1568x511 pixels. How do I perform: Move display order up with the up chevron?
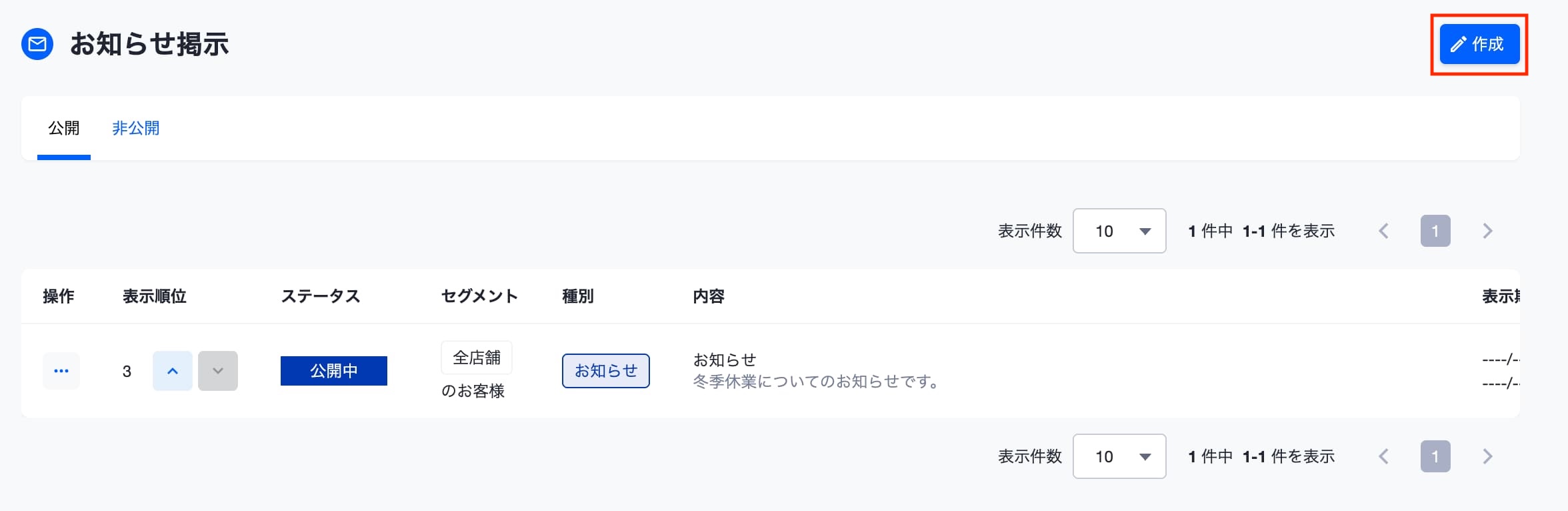[173, 371]
